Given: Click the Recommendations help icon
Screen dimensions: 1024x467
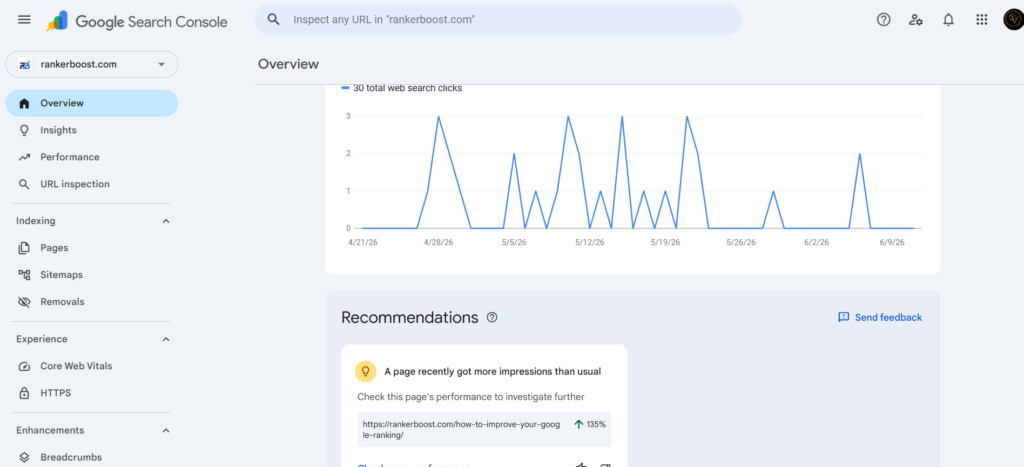Looking at the screenshot, I should tap(492, 317).
